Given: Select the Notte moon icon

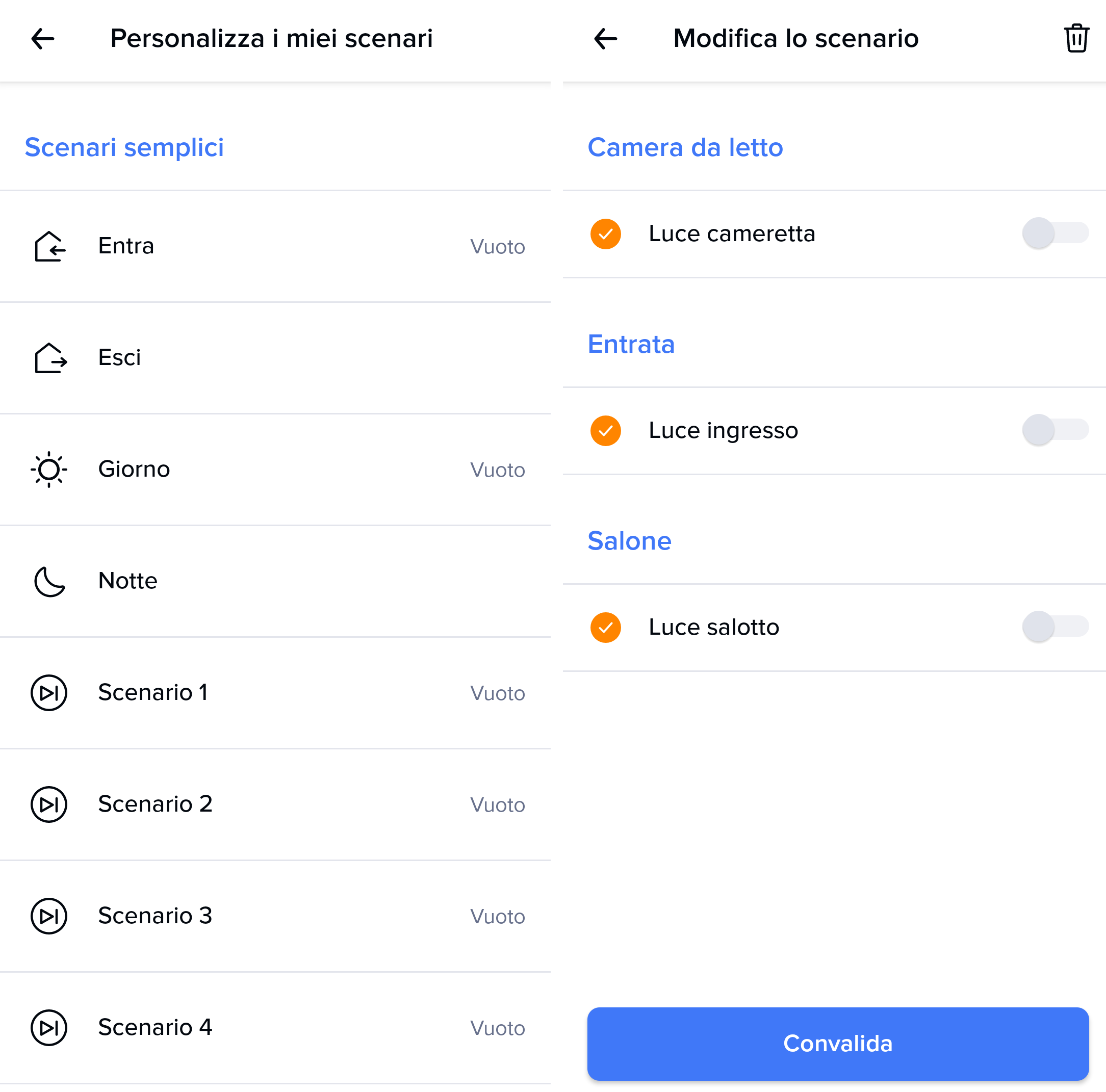Looking at the screenshot, I should [x=50, y=581].
